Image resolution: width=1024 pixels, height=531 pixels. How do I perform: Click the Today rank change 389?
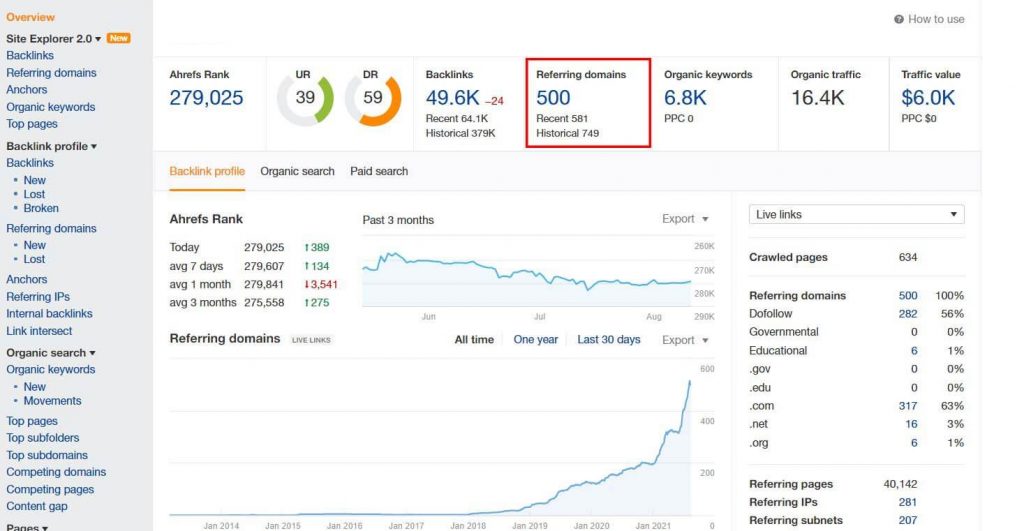click(x=317, y=248)
